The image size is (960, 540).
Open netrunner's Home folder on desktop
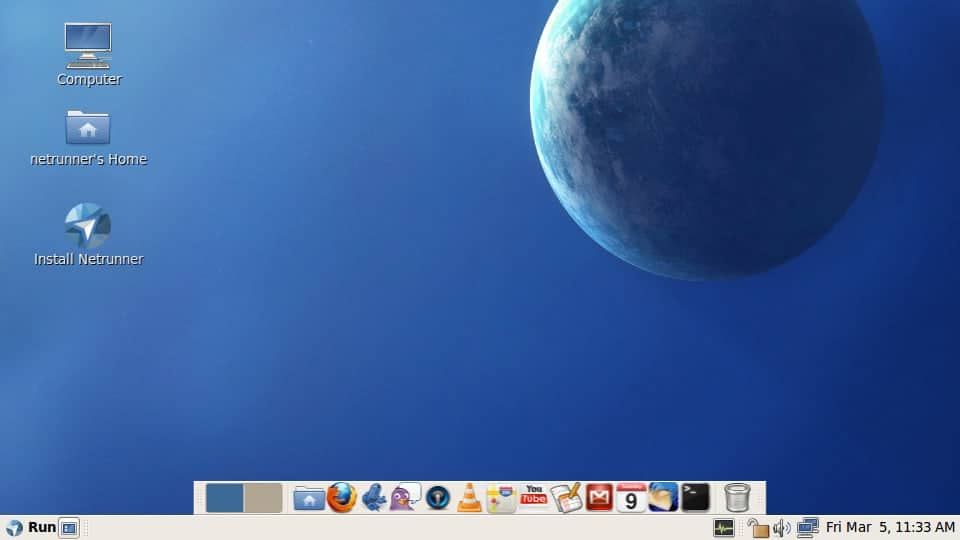coord(88,127)
